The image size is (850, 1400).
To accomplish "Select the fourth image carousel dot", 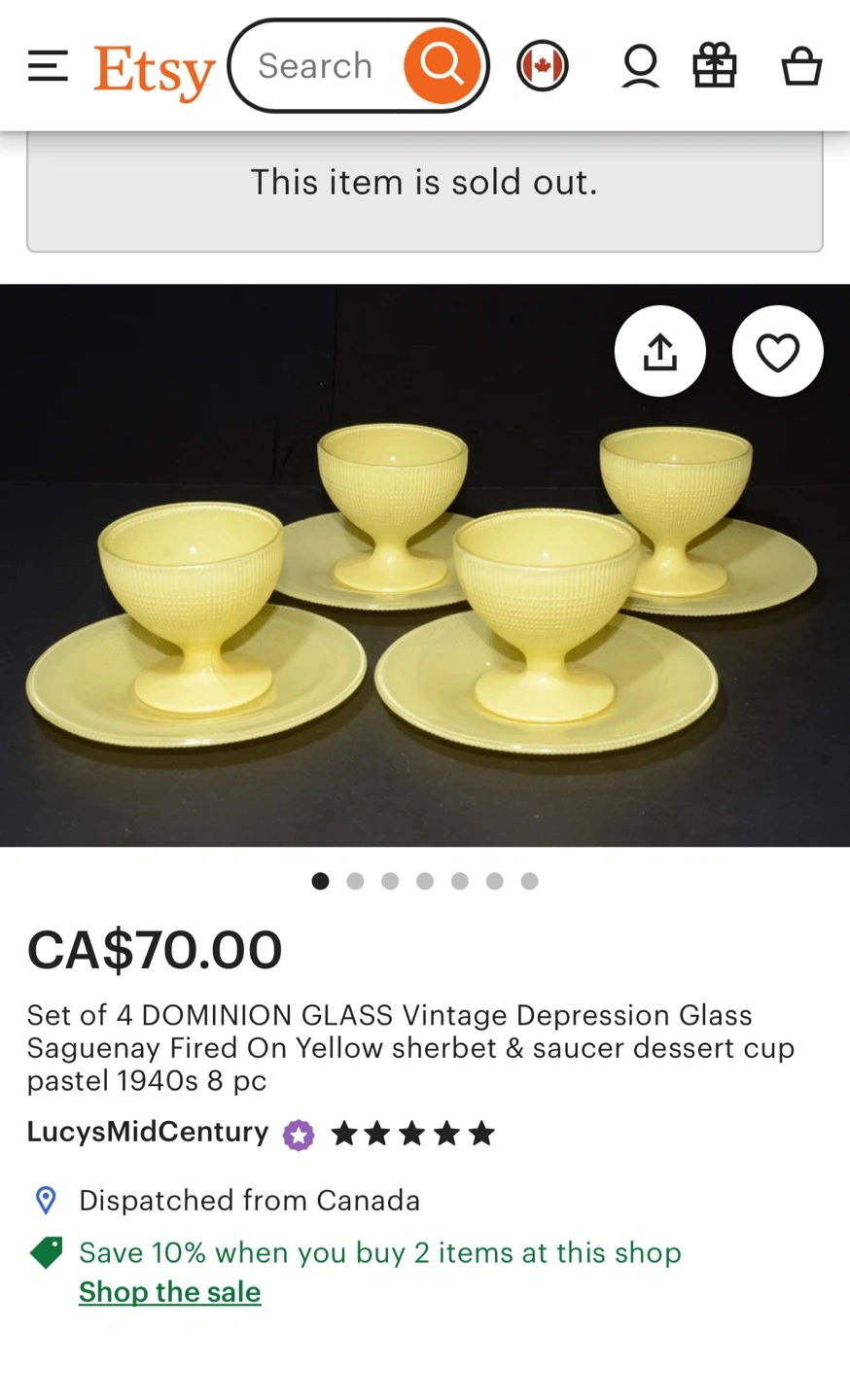I will (425, 881).
